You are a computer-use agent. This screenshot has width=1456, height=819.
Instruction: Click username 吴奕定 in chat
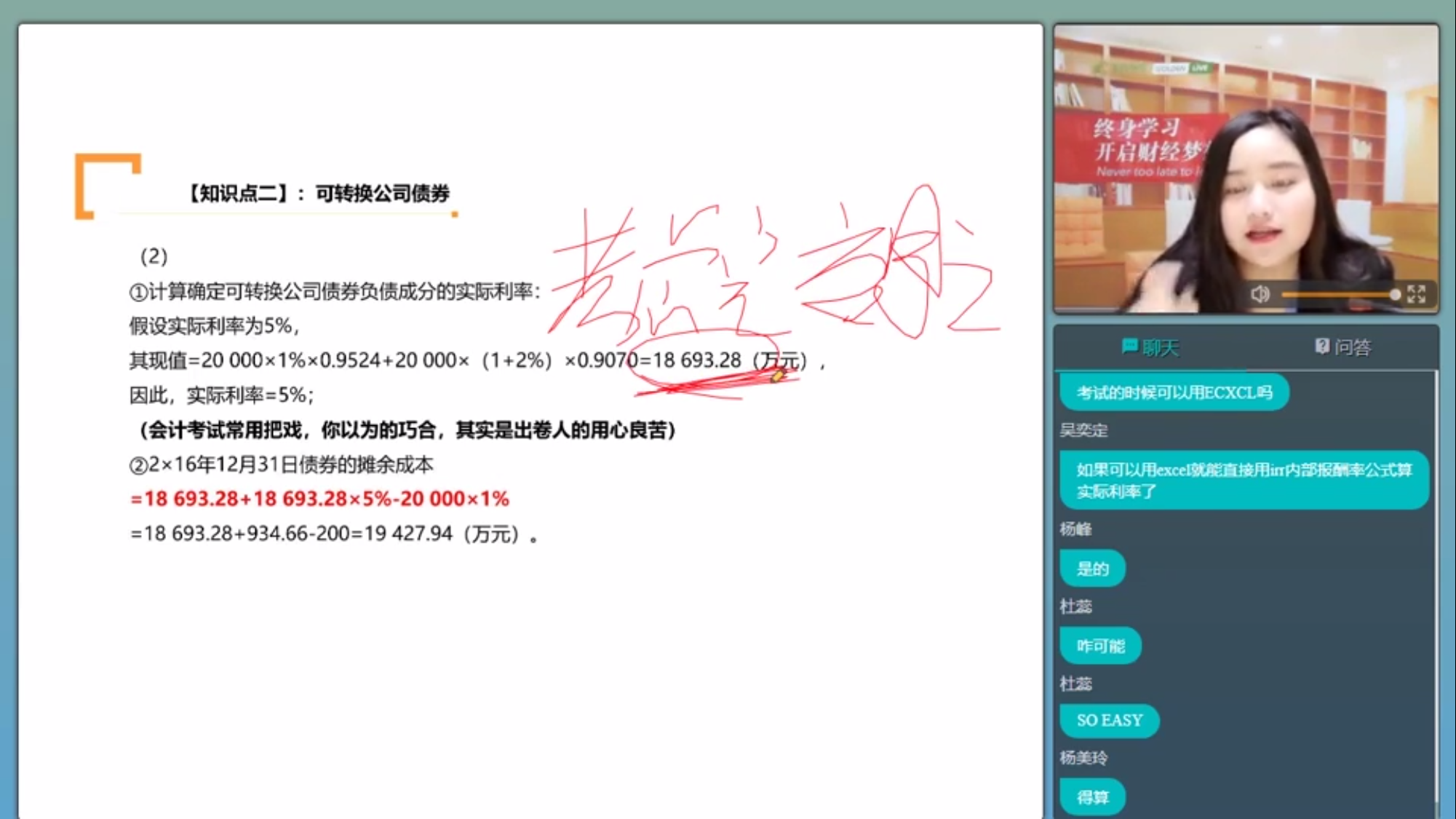[x=1083, y=430]
